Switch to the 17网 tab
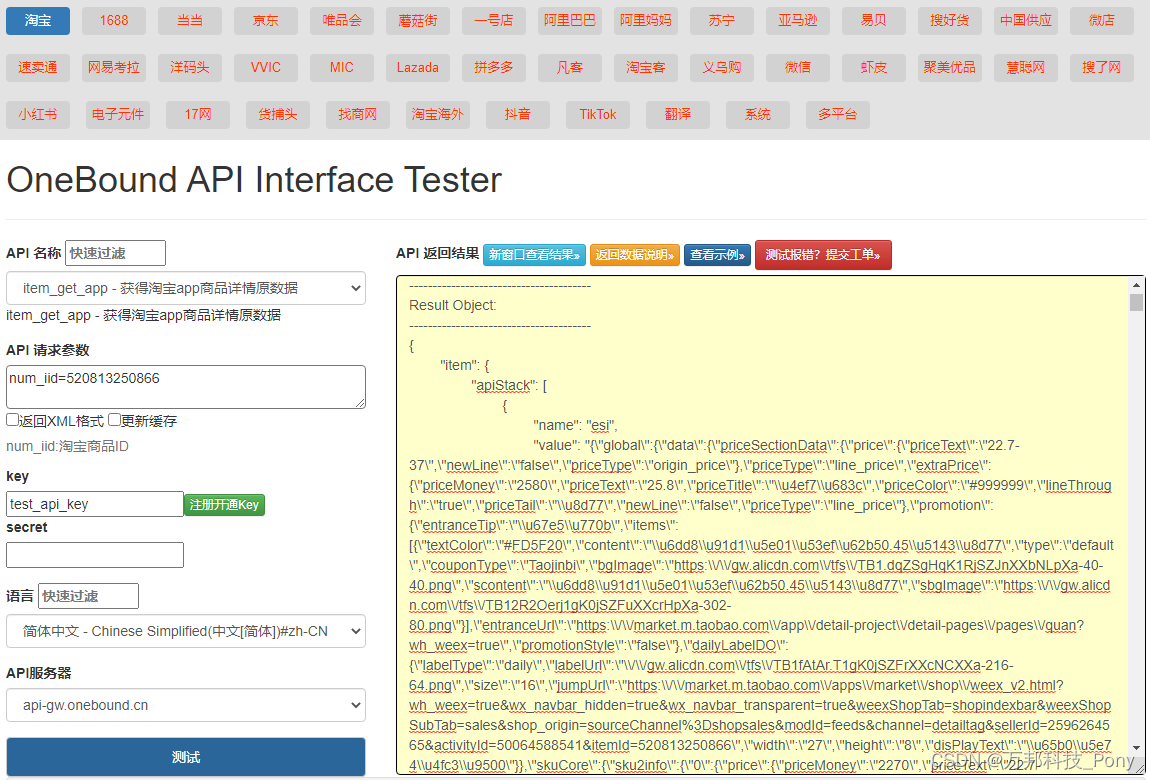1150x780 pixels. click(x=198, y=114)
